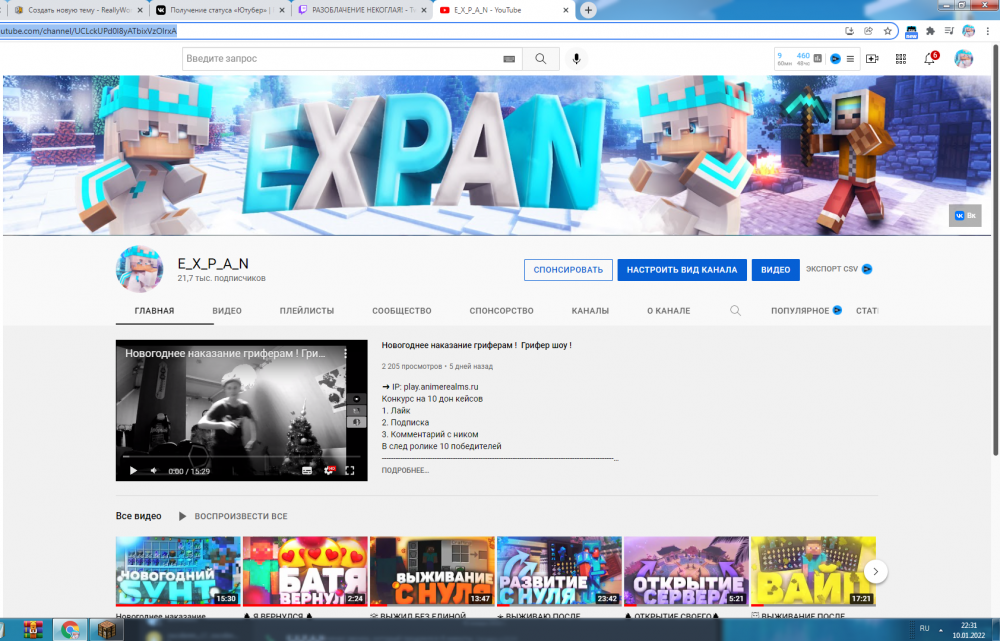1000x641 pixels.
Task: Open a new browser tab
Action: [x=588, y=10]
